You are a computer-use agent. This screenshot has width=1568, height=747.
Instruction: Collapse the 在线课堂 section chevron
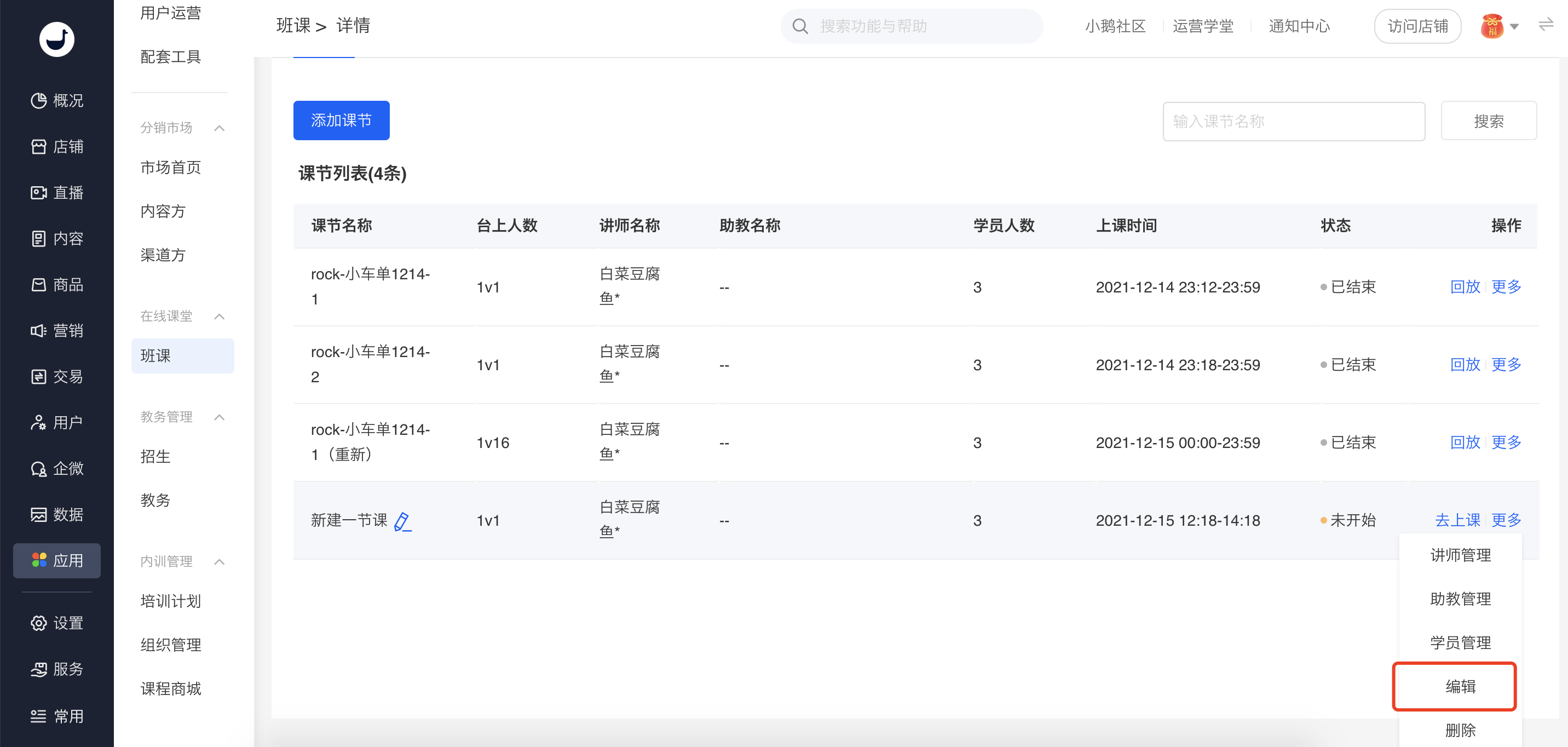pos(220,316)
